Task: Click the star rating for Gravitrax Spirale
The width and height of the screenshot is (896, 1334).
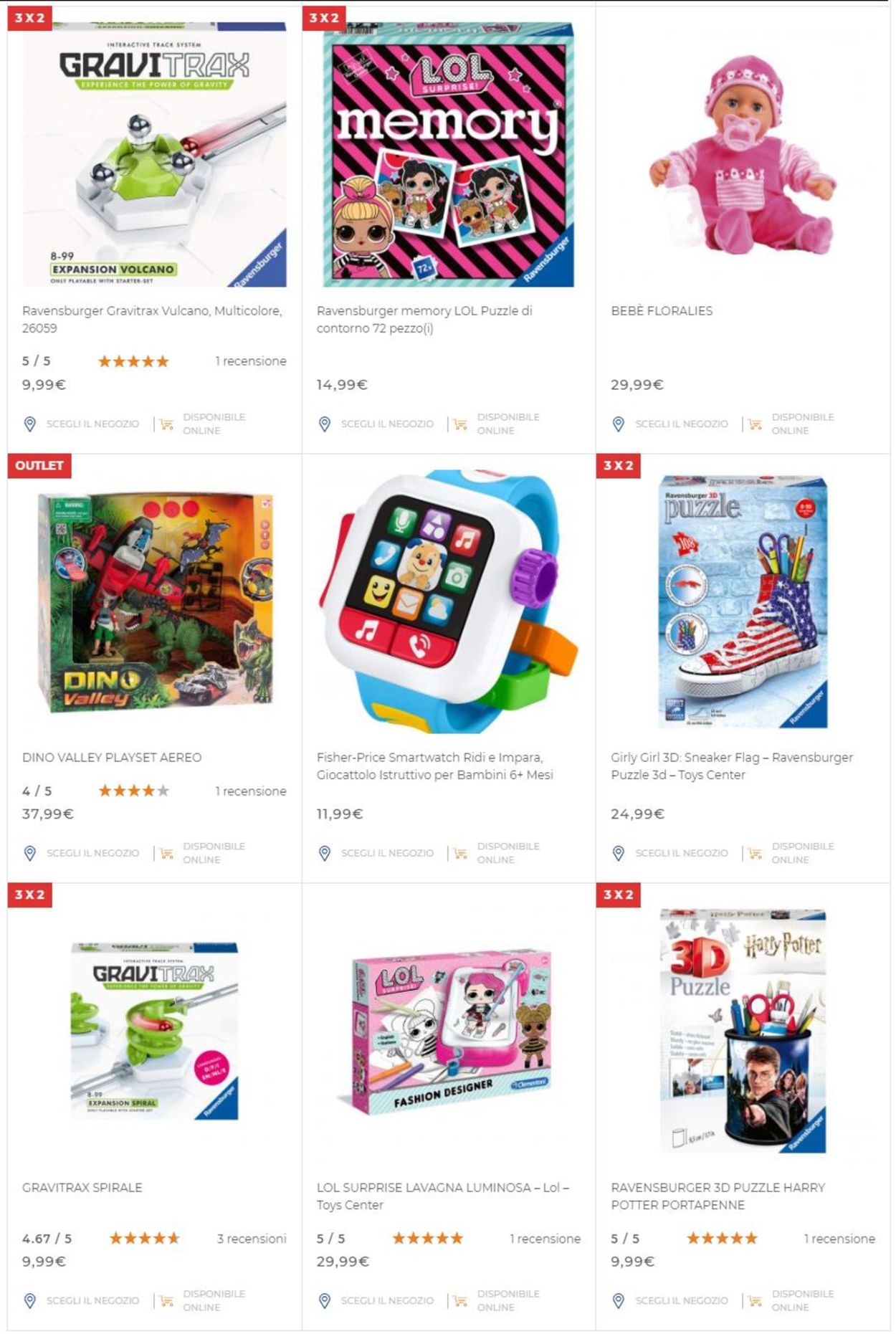Action: click(x=144, y=1239)
